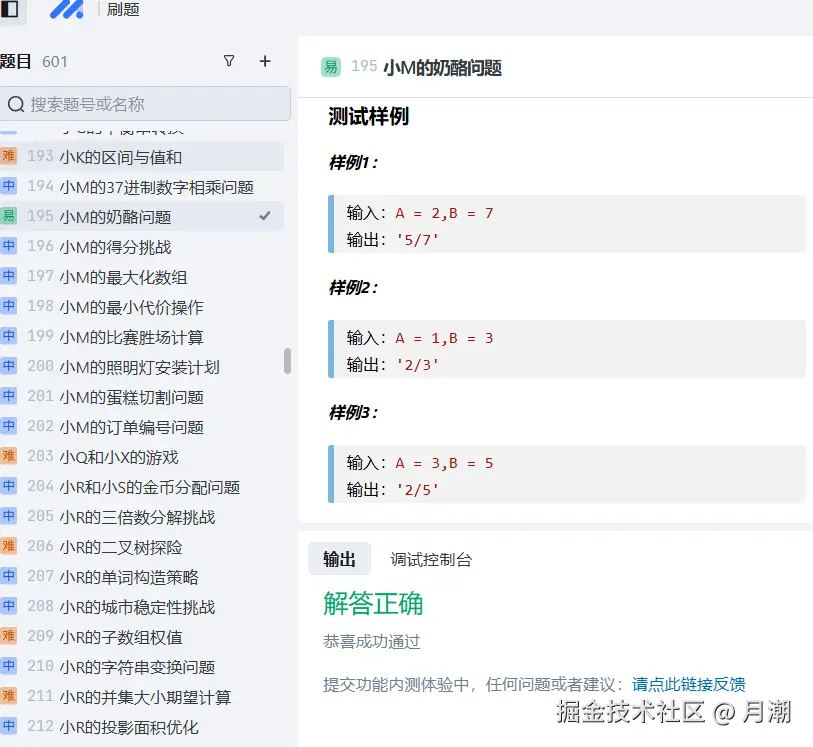Viewport: 813px width, 747px height.
Task: Open the 刷题 menu at the top
Action: (x=124, y=11)
